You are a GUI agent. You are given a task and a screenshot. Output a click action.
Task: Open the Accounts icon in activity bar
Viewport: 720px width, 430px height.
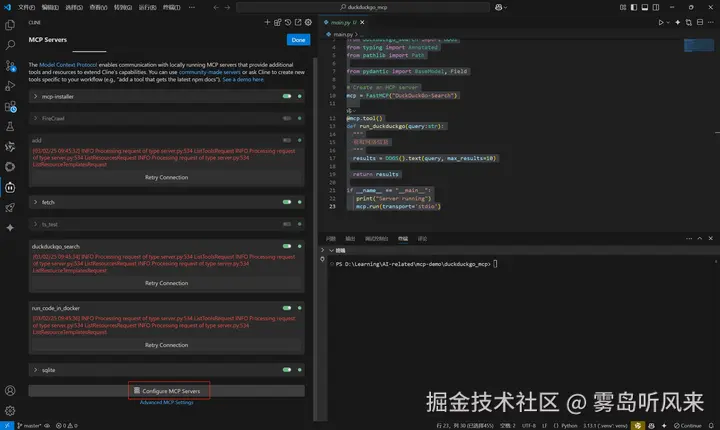pyautogui.click(x=10, y=390)
